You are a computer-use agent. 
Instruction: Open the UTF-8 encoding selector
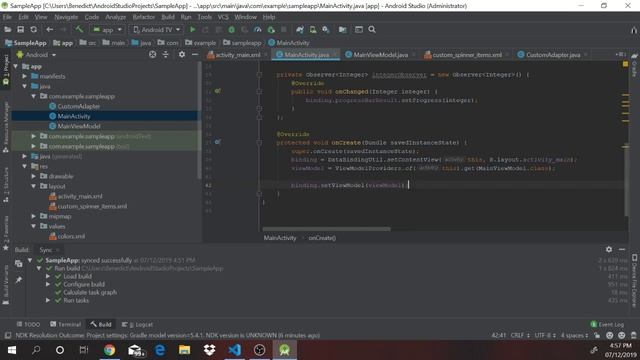(x=545, y=335)
